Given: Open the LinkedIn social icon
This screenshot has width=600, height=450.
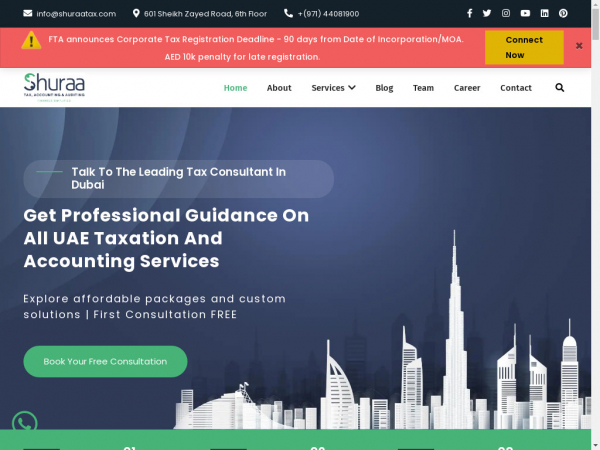Looking at the screenshot, I should pos(544,13).
